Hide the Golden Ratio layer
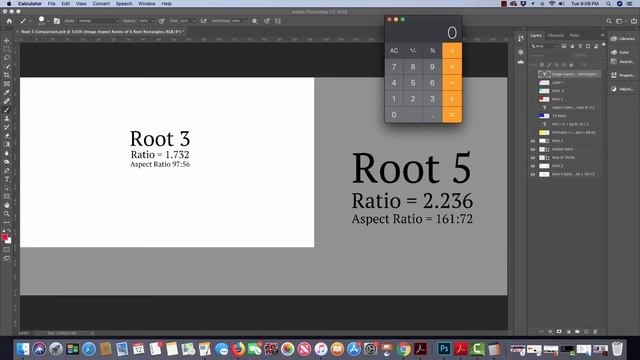 533,149
